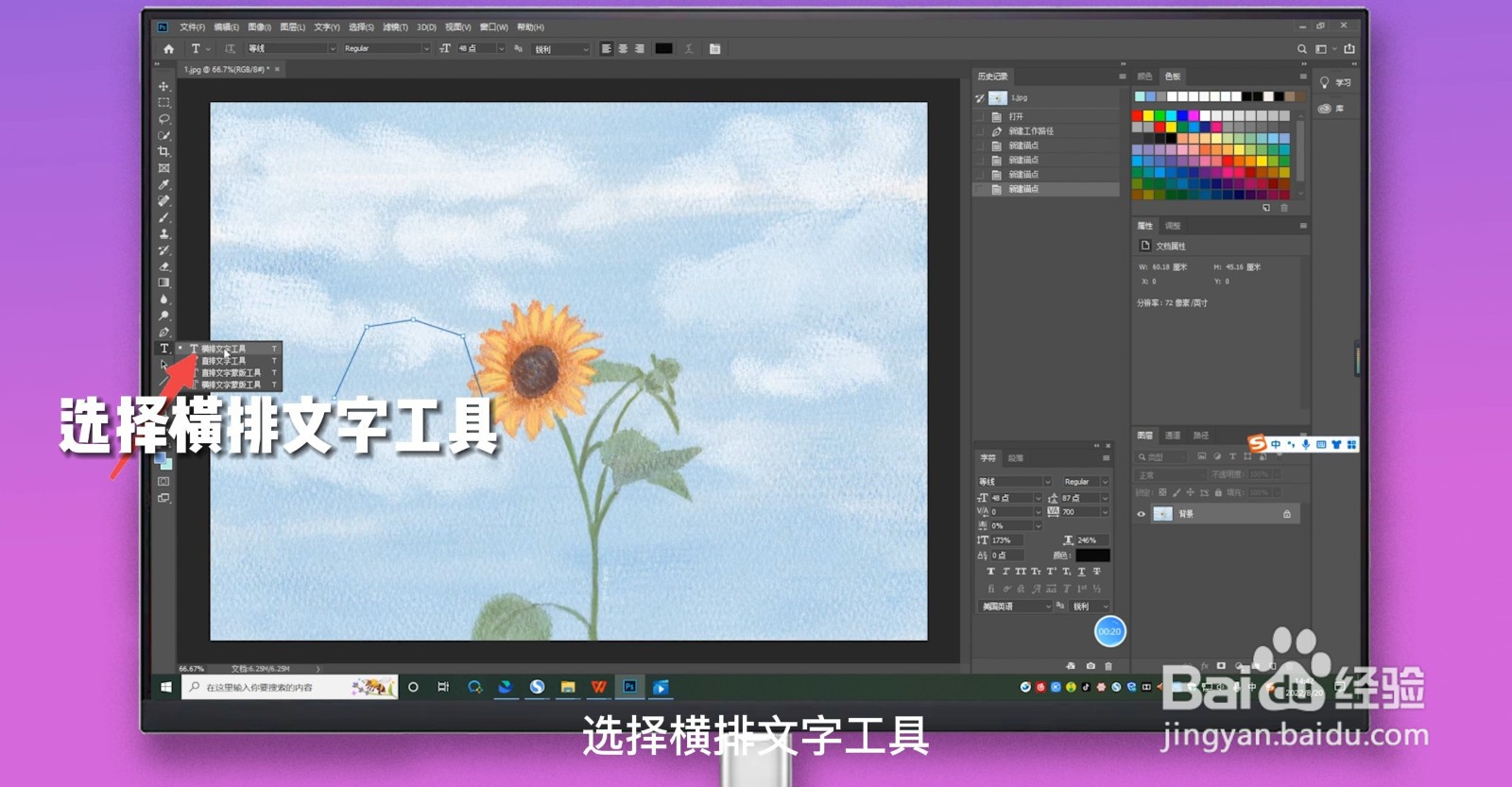Select the Gradient tool
1512x787 pixels.
click(163, 282)
